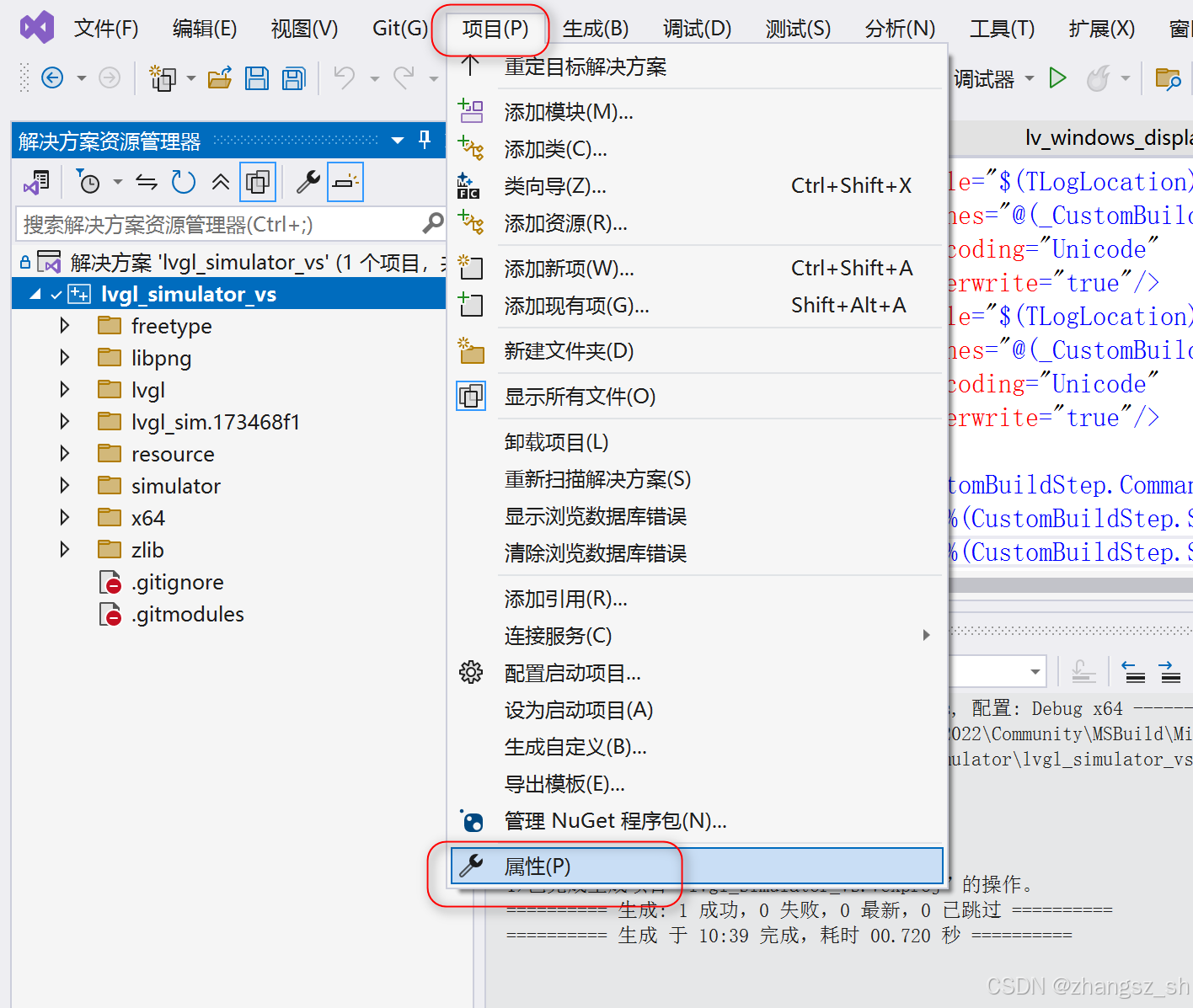Click the NuGet package manager icon
Image resolution: width=1193 pixels, height=1008 pixels.
point(472,820)
